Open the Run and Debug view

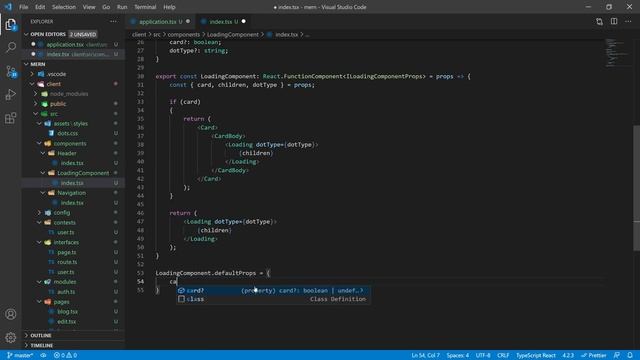tap(11, 95)
